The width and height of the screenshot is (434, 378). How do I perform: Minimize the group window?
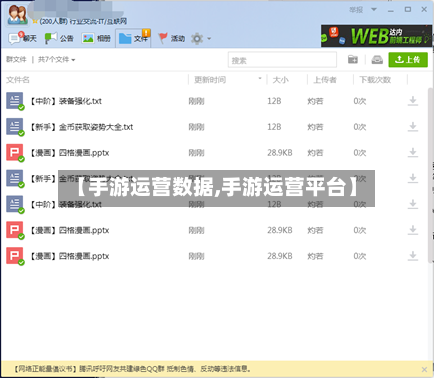[x=391, y=10]
